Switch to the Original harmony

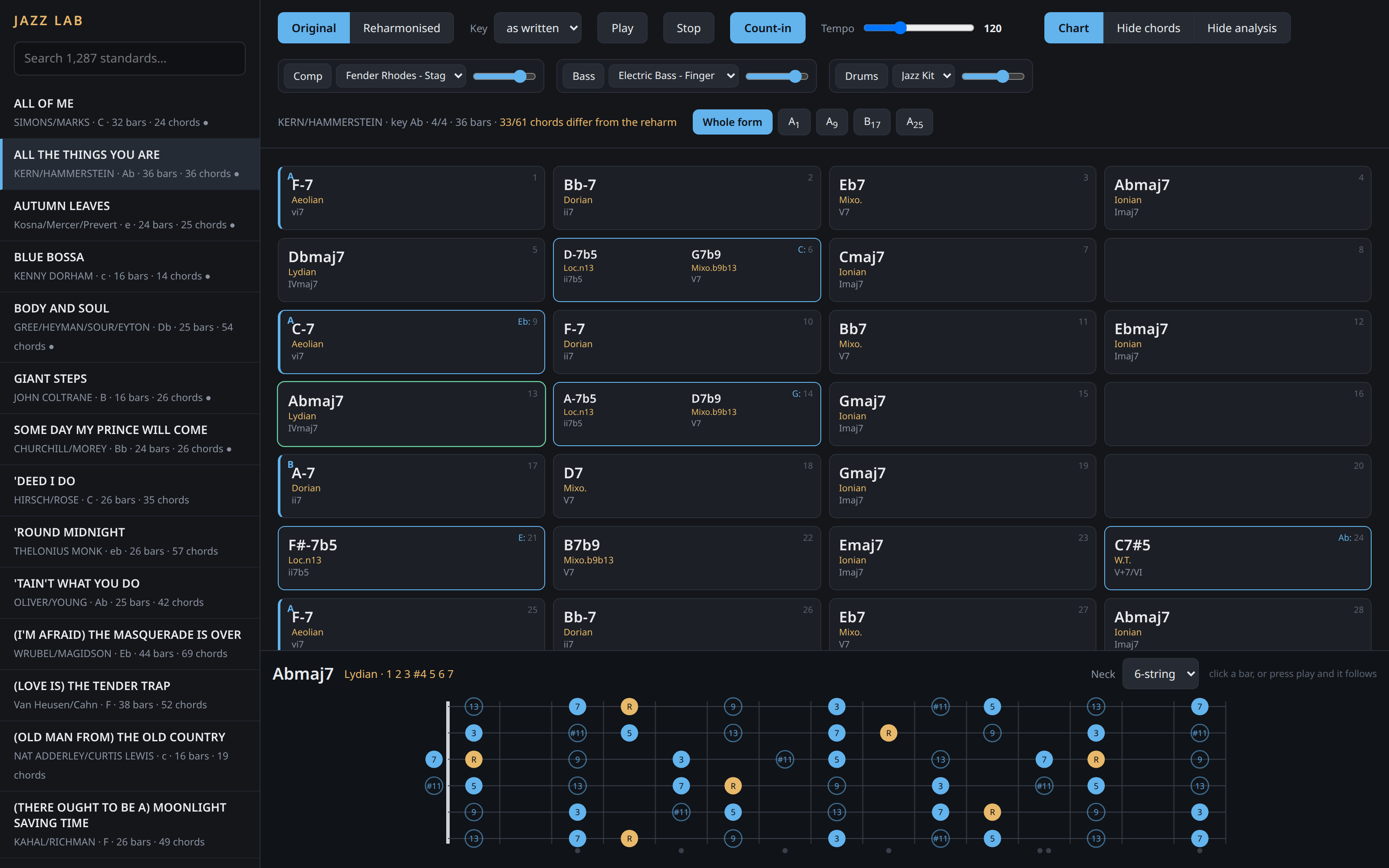(x=313, y=27)
